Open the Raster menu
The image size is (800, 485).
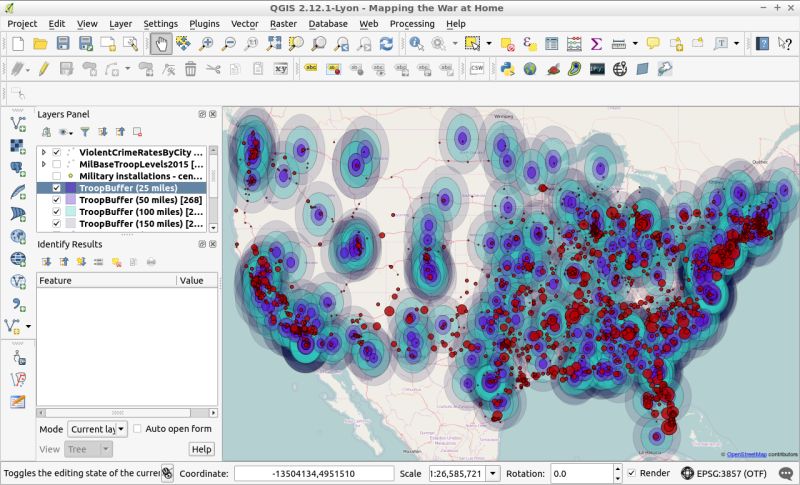[x=283, y=23]
